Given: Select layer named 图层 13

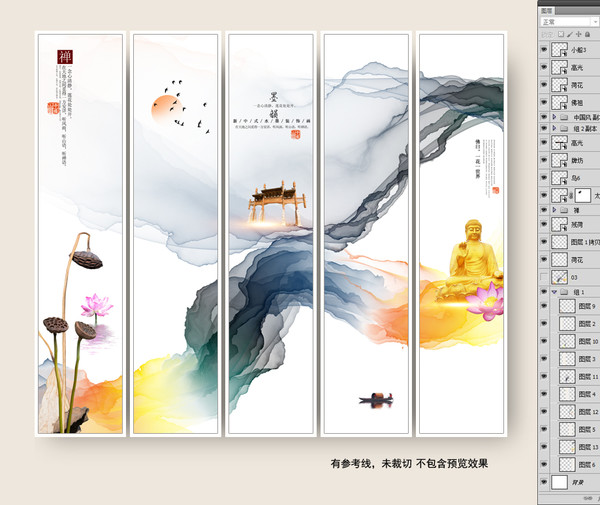Looking at the screenshot, I should 589,447.
